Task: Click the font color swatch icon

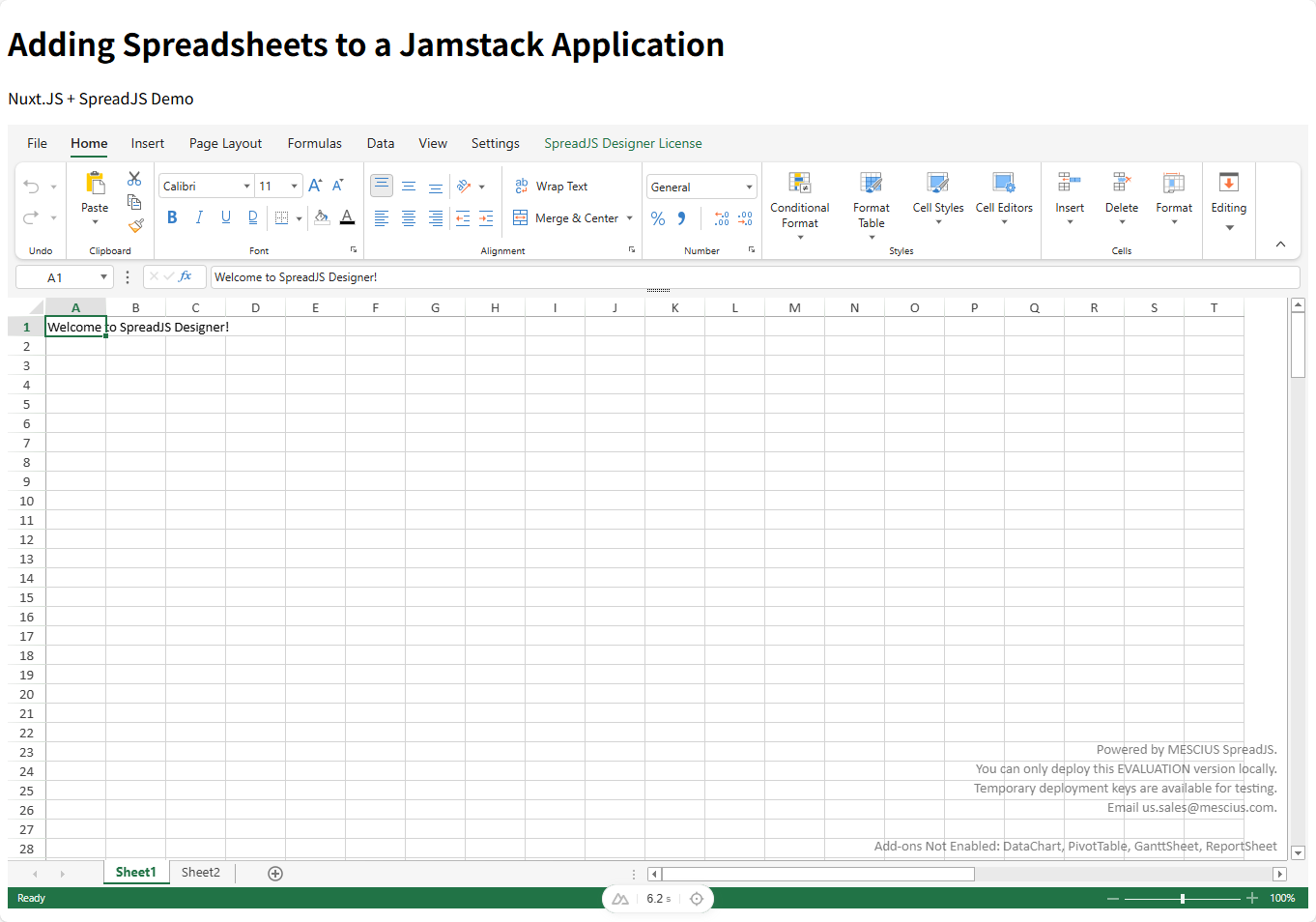Action: [347, 217]
